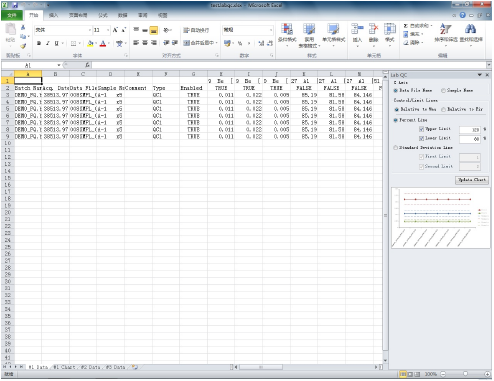494x381 pixels.
Task: Align text left in the ribbon
Action: coord(136,43)
